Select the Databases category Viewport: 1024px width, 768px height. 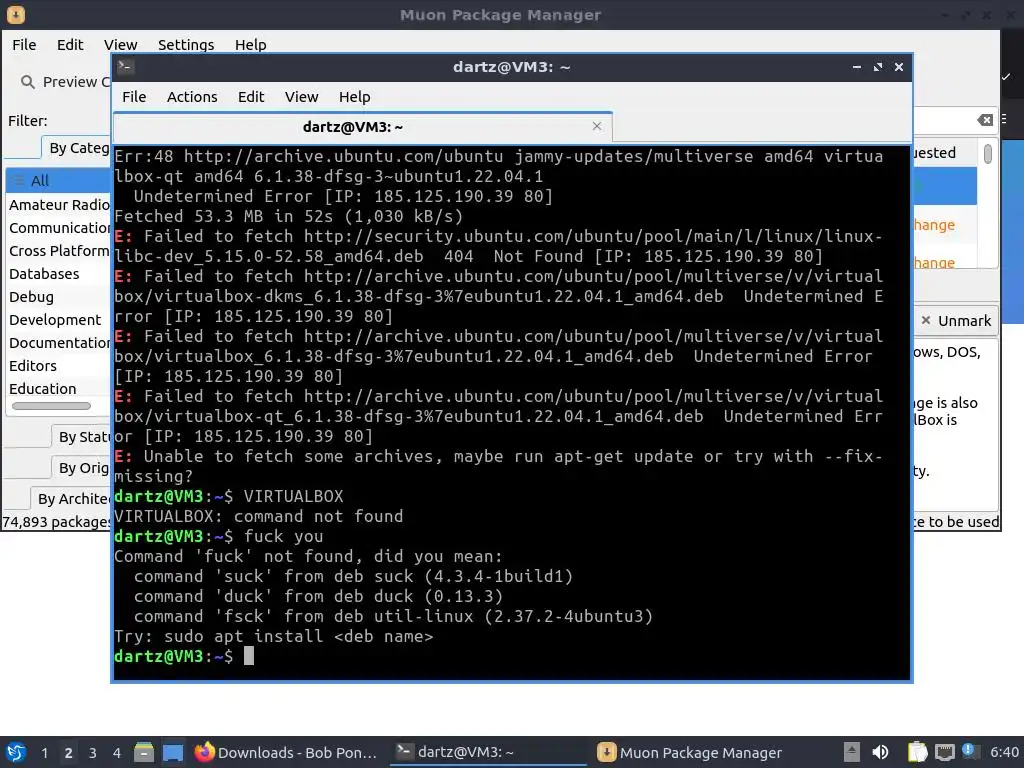pyautogui.click(x=59, y=274)
